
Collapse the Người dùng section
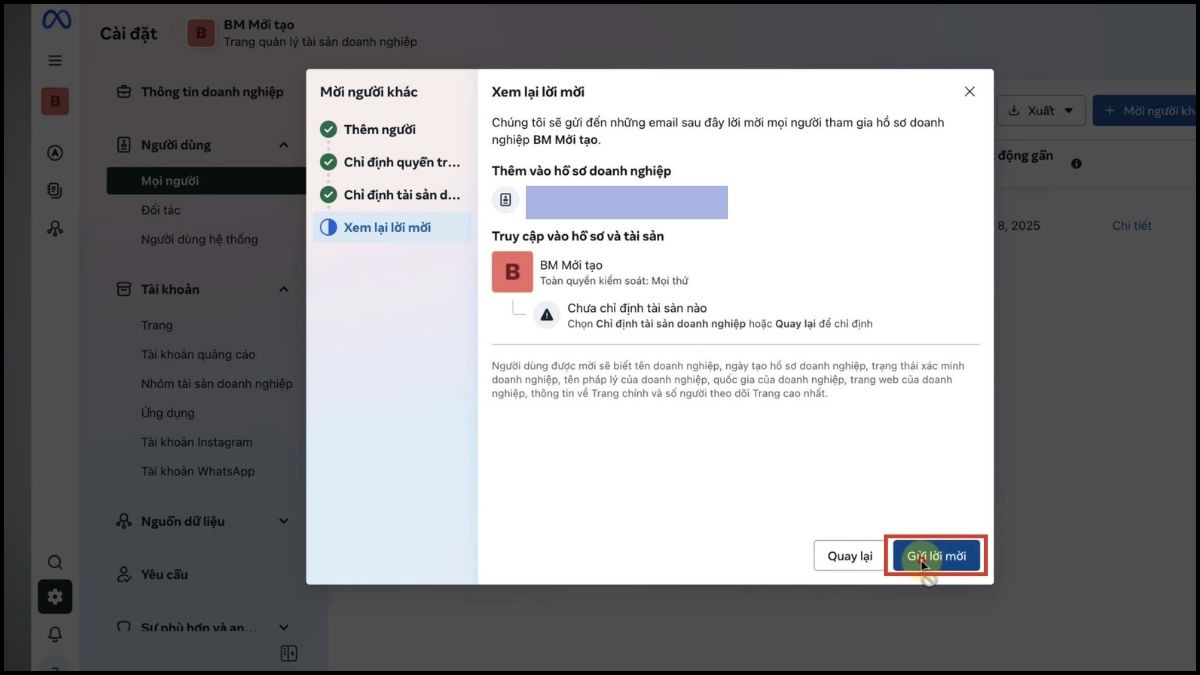[284, 145]
